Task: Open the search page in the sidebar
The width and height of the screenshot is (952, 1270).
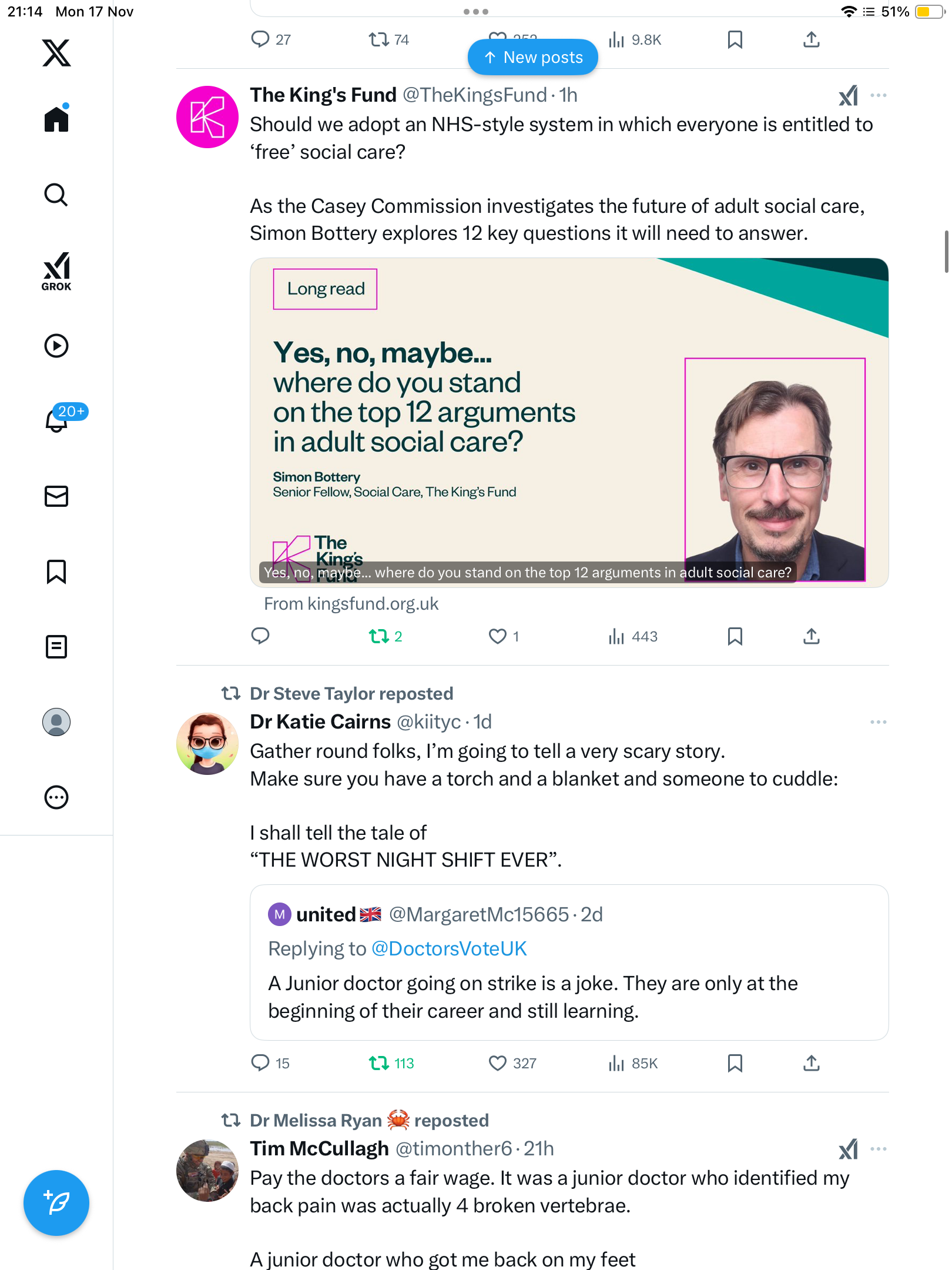Action: point(56,195)
